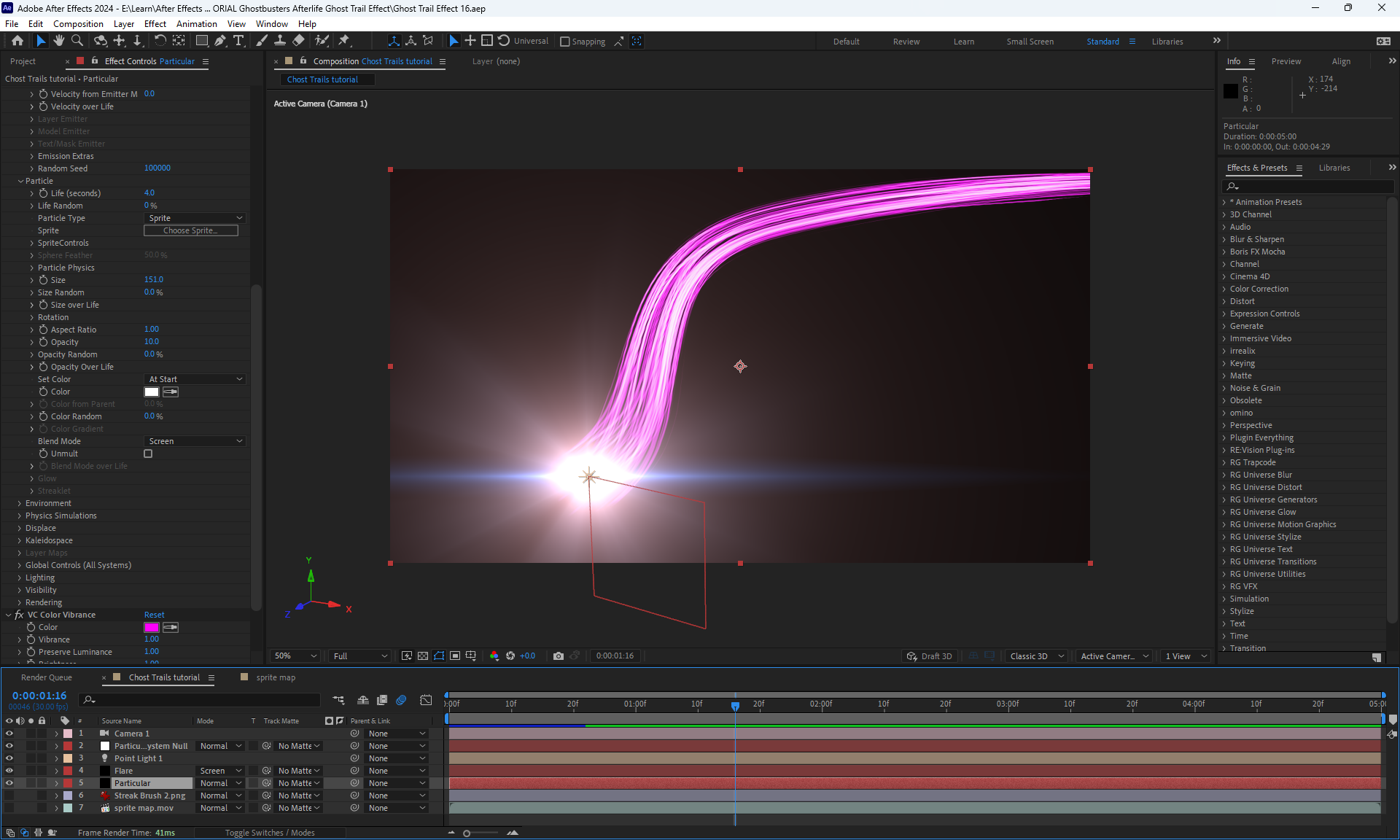Click the Home icon in toolbar
This screenshot has height=840, width=1400.
(17, 41)
